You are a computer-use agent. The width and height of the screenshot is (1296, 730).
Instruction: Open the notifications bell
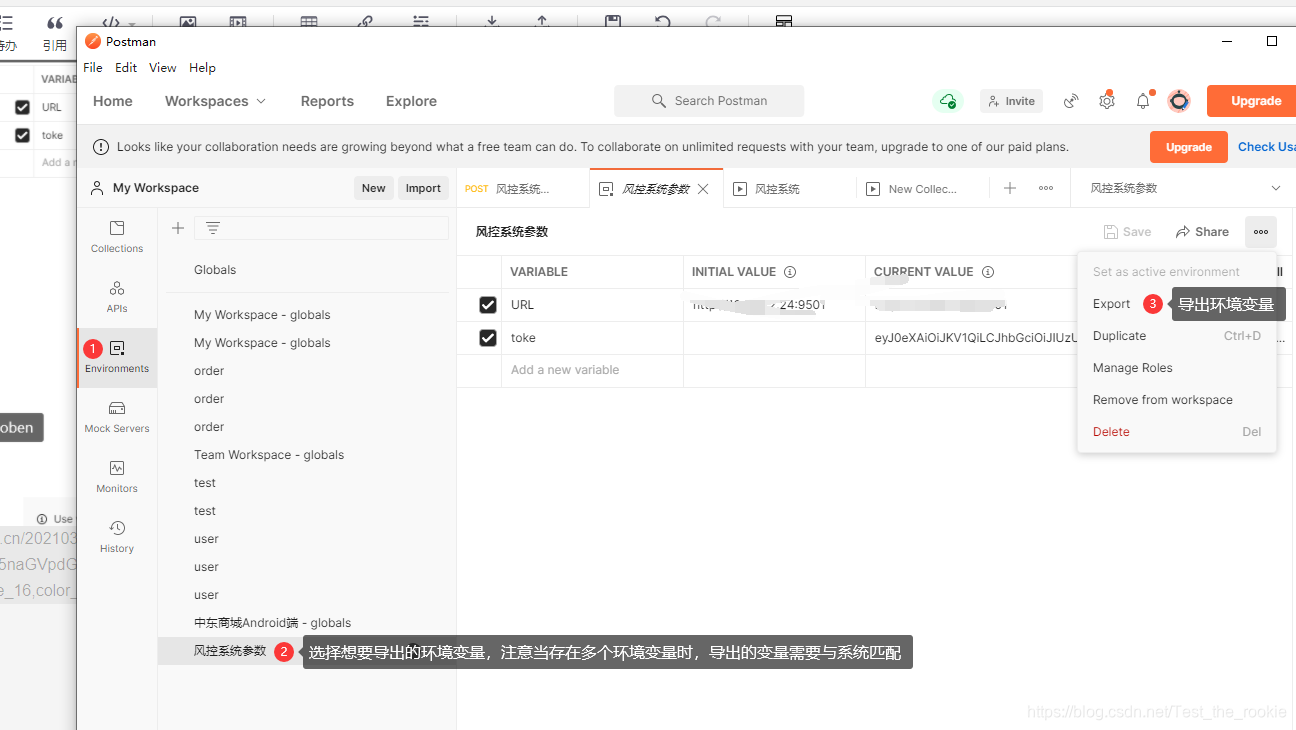[1143, 101]
